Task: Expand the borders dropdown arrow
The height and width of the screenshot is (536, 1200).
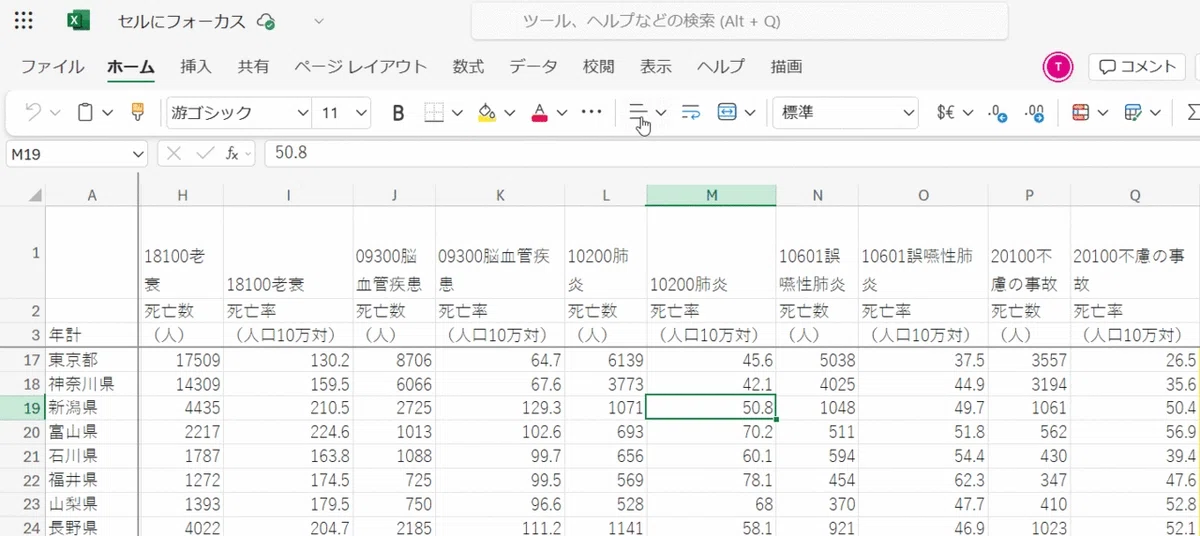Action: point(457,113)
